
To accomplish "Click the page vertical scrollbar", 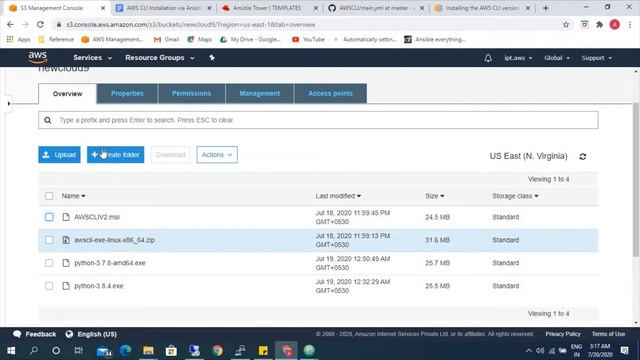I will [x=636, y=180].
